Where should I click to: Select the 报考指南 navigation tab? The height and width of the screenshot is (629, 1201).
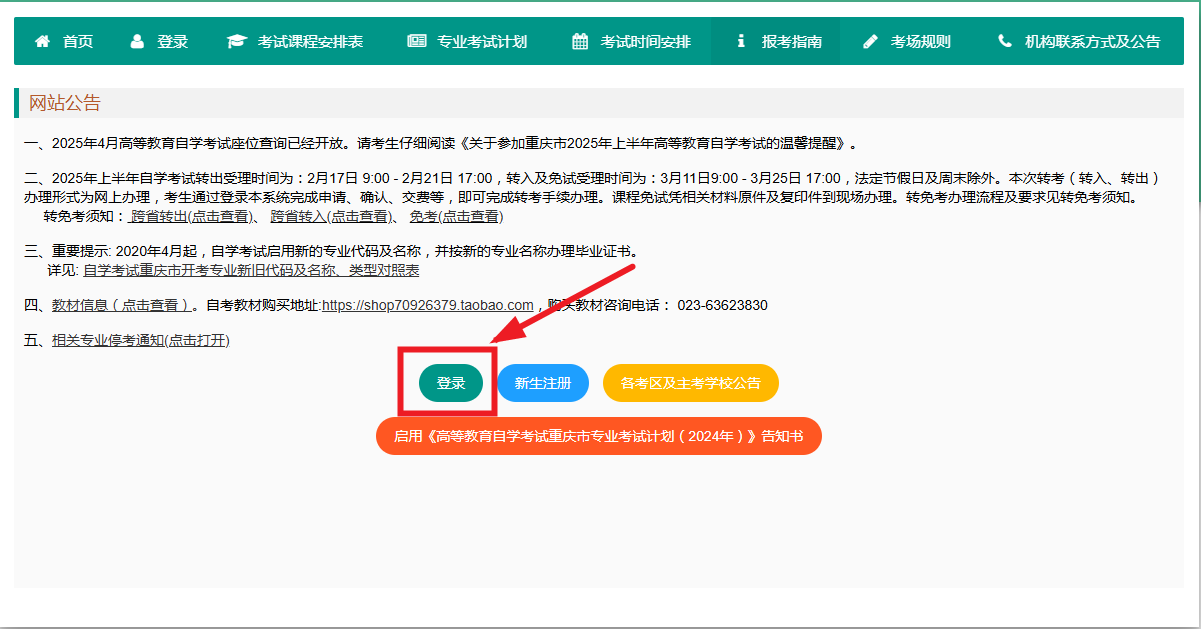[791, 42]
